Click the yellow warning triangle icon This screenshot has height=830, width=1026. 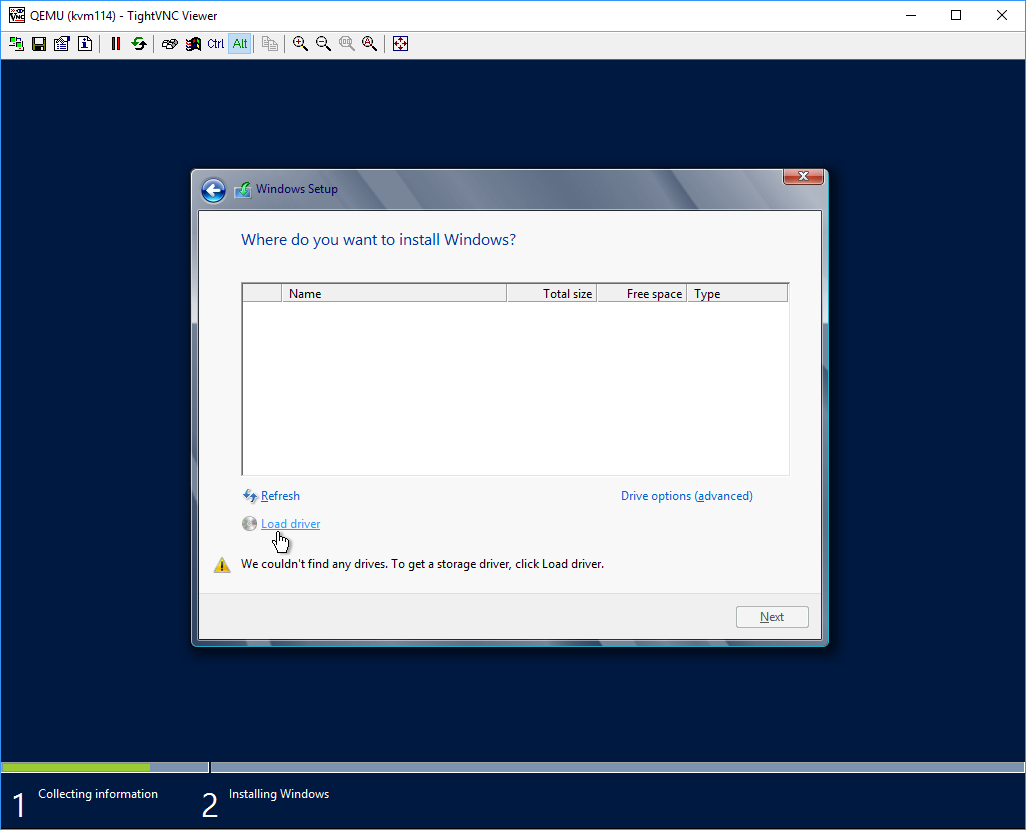(x=222, y=565)
